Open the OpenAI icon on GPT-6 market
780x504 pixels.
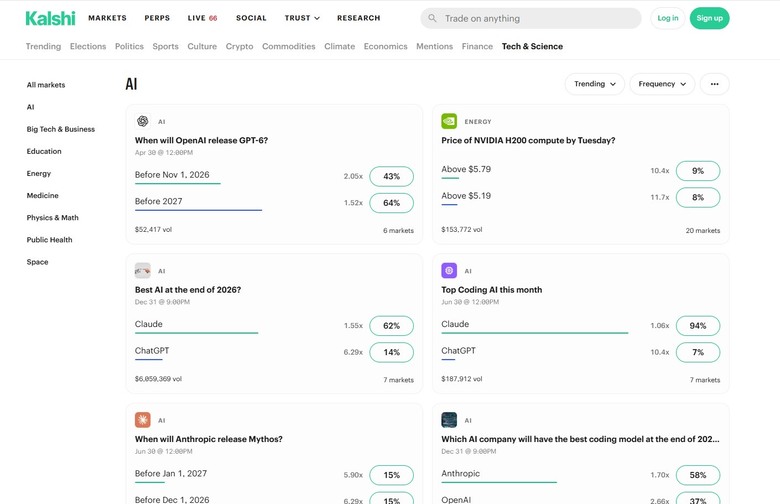click(143, 121)
